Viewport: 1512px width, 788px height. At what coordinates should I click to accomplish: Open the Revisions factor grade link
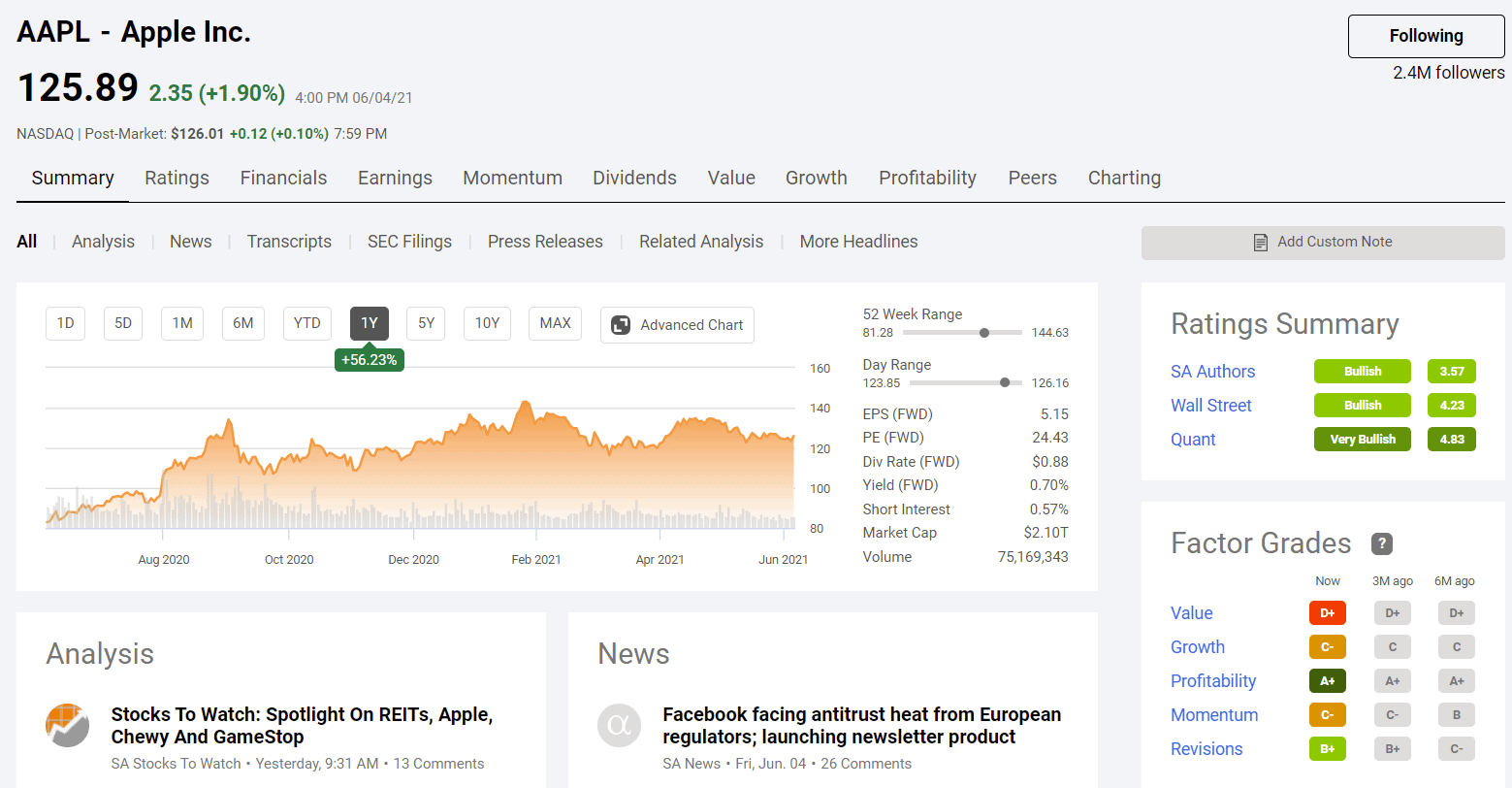tap(1206, 749)
